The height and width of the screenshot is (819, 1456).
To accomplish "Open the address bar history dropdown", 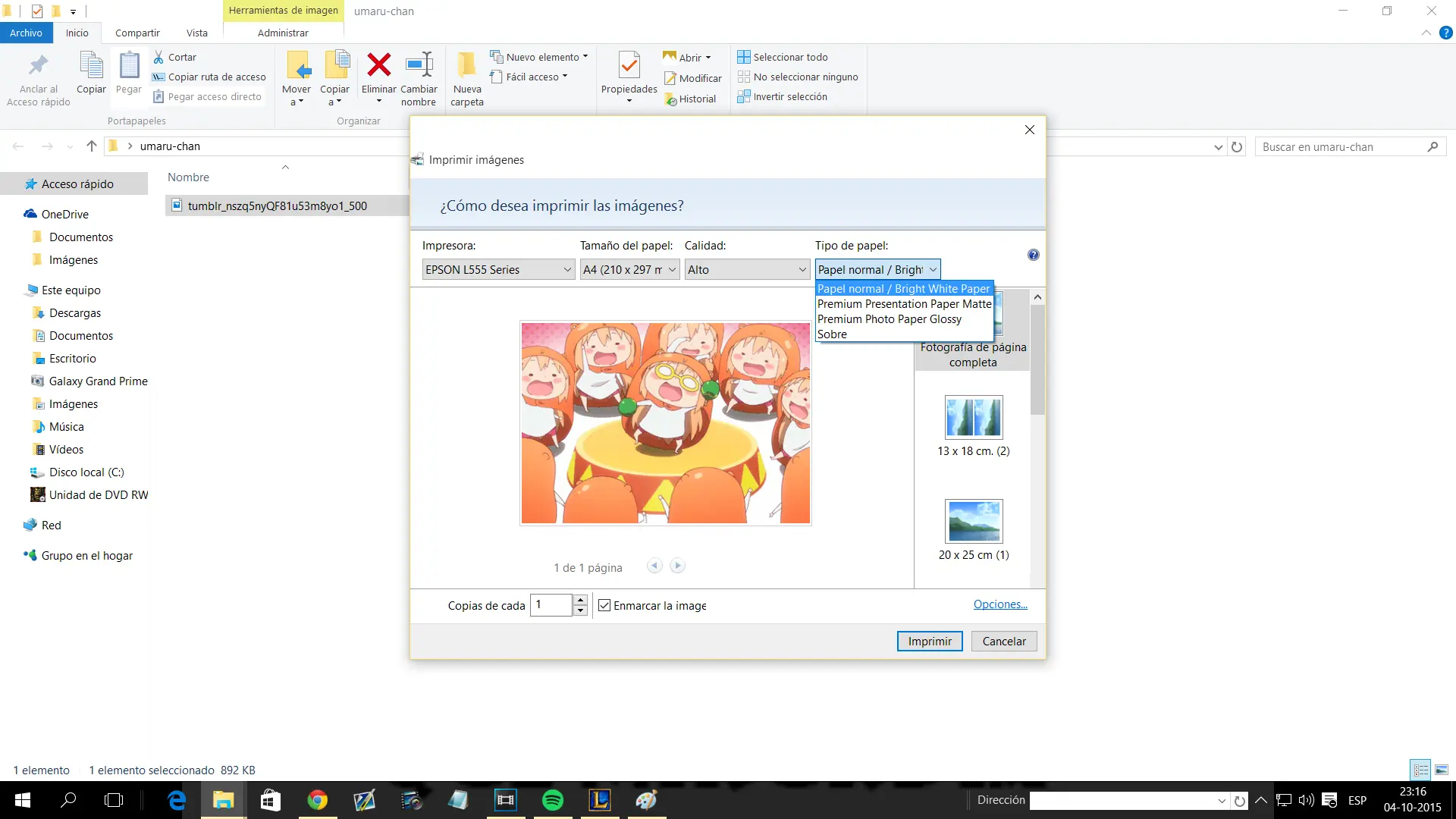I will (1218, 147).
